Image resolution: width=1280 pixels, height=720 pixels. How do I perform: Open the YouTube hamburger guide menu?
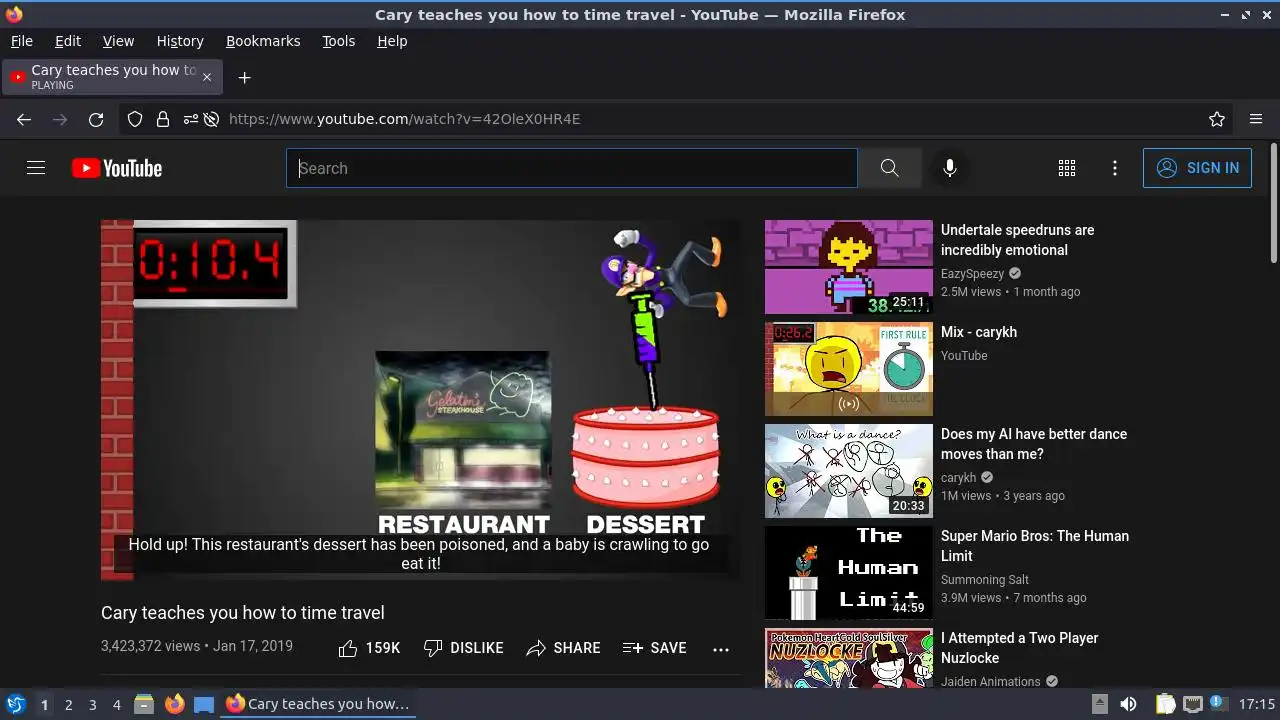36,168
